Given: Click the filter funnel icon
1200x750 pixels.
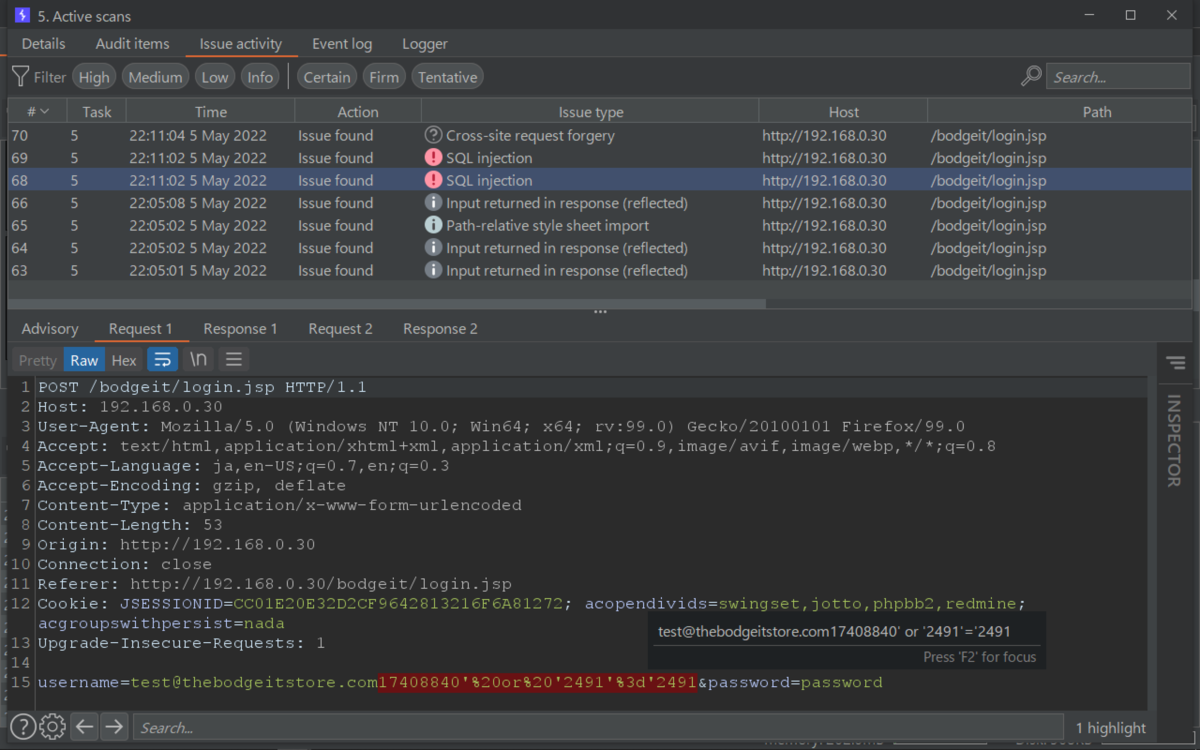Looking at the screenshot, I should pyautogui.click(x=20, y=77).
